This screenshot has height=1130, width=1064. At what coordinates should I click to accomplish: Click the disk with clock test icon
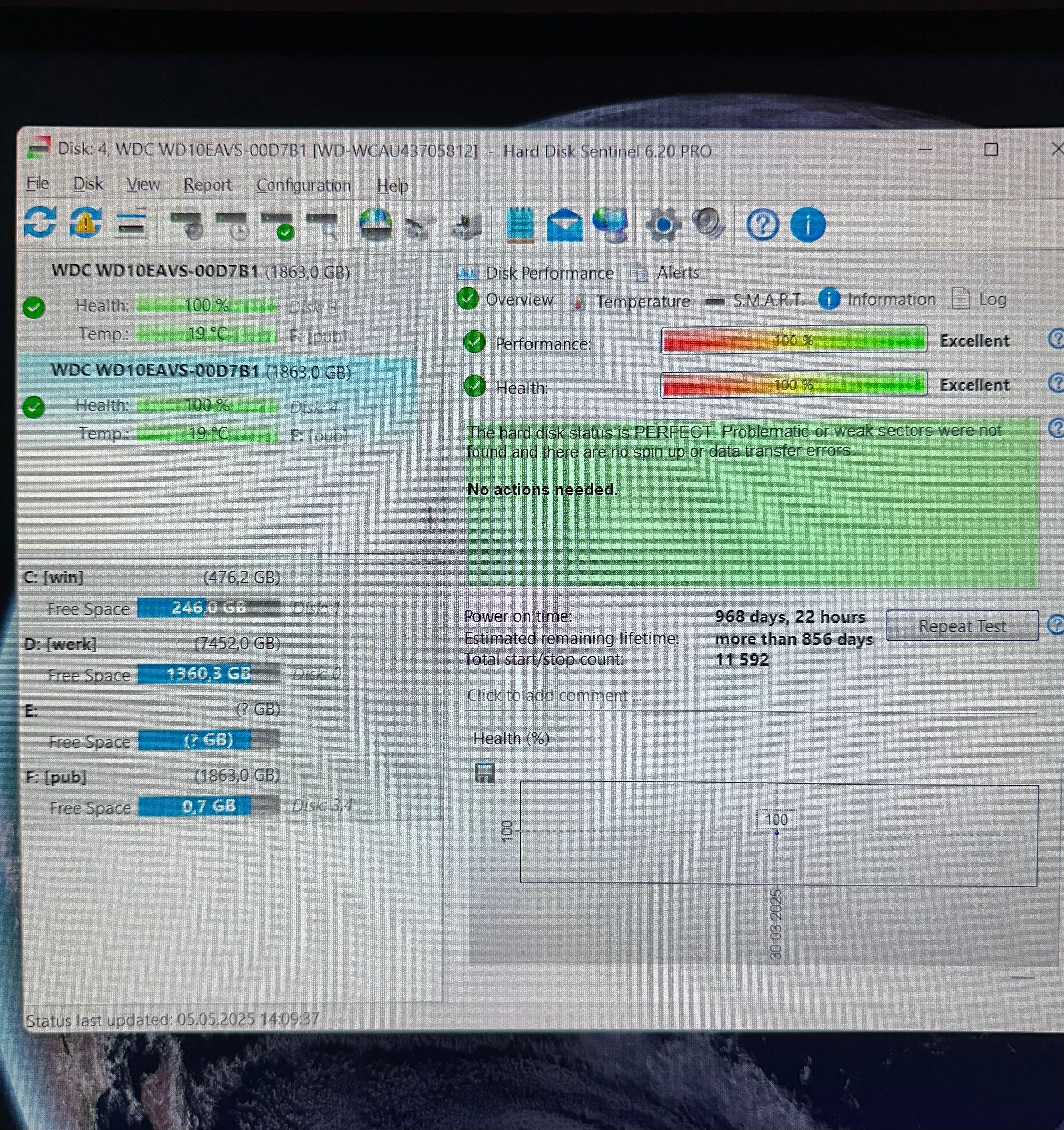point(233,226)
